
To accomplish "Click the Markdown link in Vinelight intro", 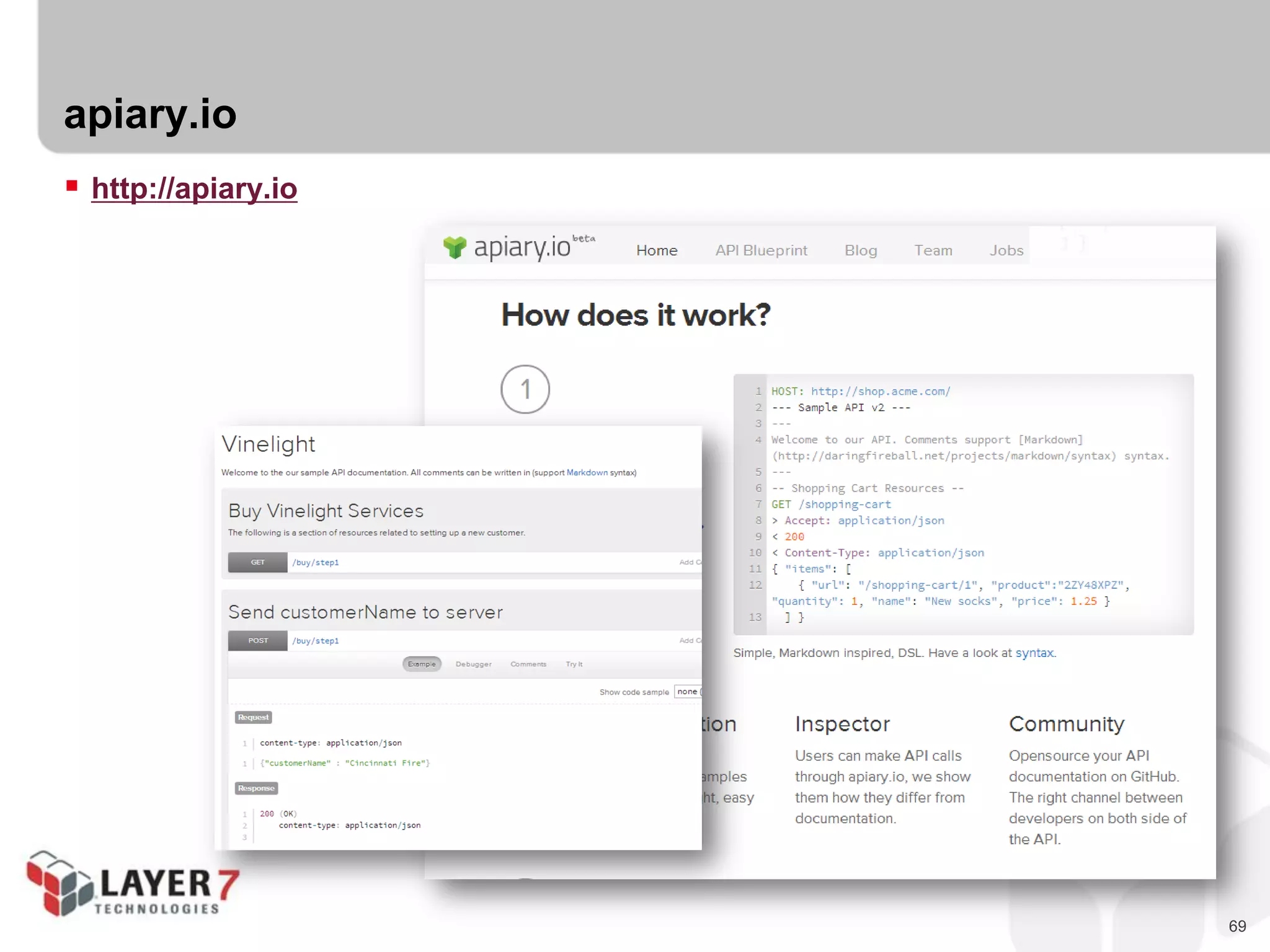I will tap(587, 472).
